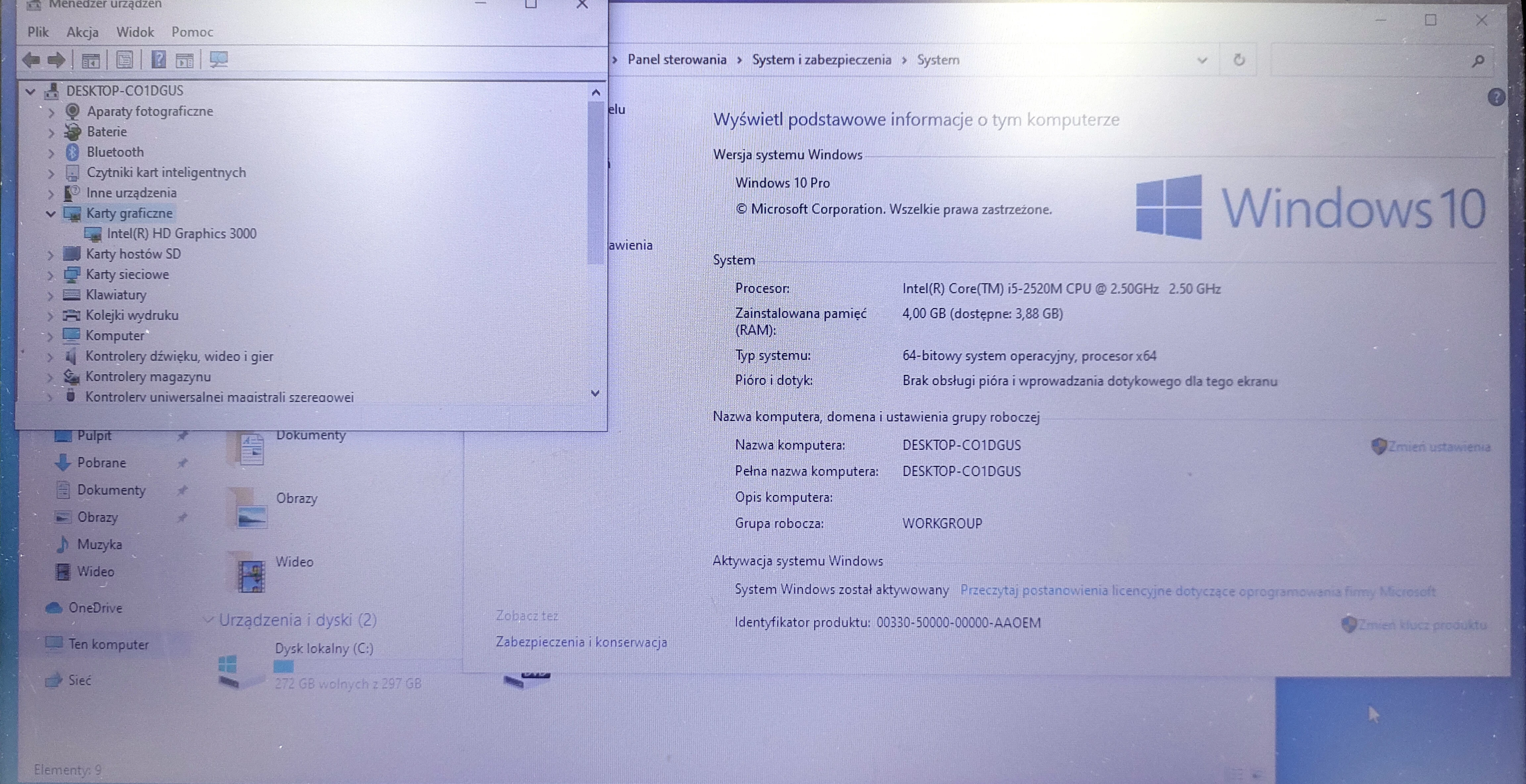
Task: Open the Pomoc menu
Action: click(x=192, y=32)
